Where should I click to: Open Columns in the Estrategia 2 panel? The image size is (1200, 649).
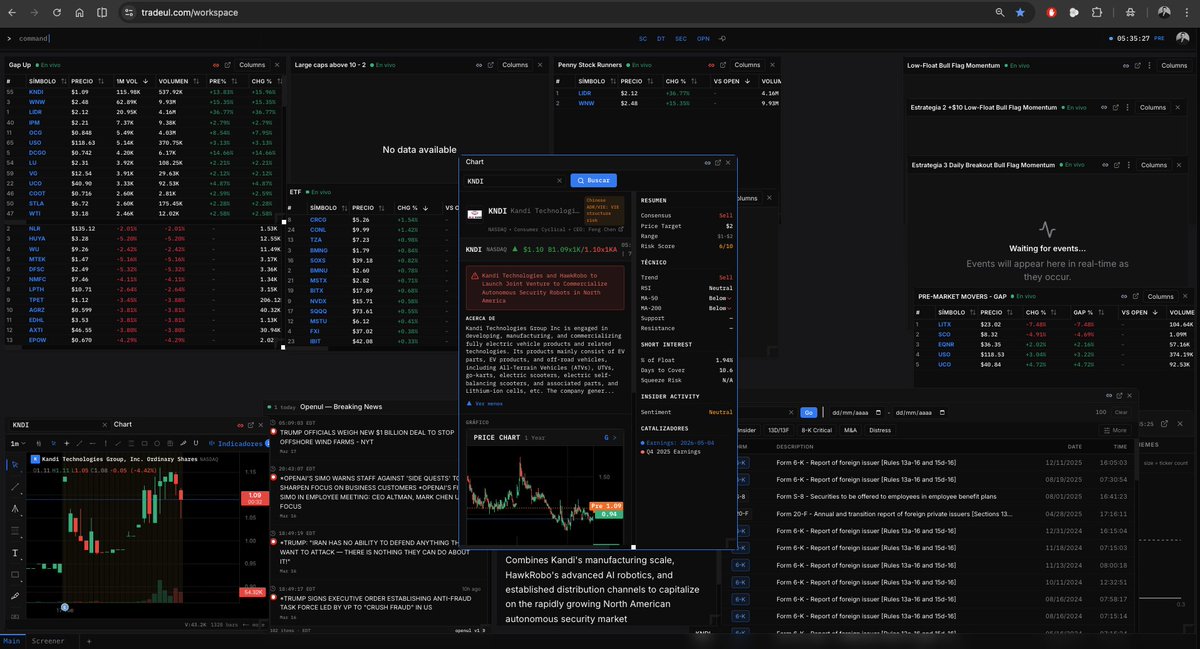tap(1153, 107)
